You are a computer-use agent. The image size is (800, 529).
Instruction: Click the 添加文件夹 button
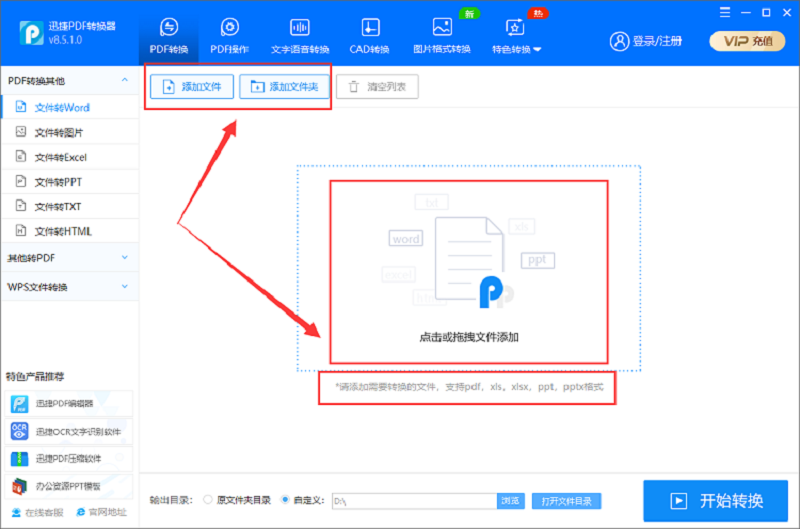(284, 87)
